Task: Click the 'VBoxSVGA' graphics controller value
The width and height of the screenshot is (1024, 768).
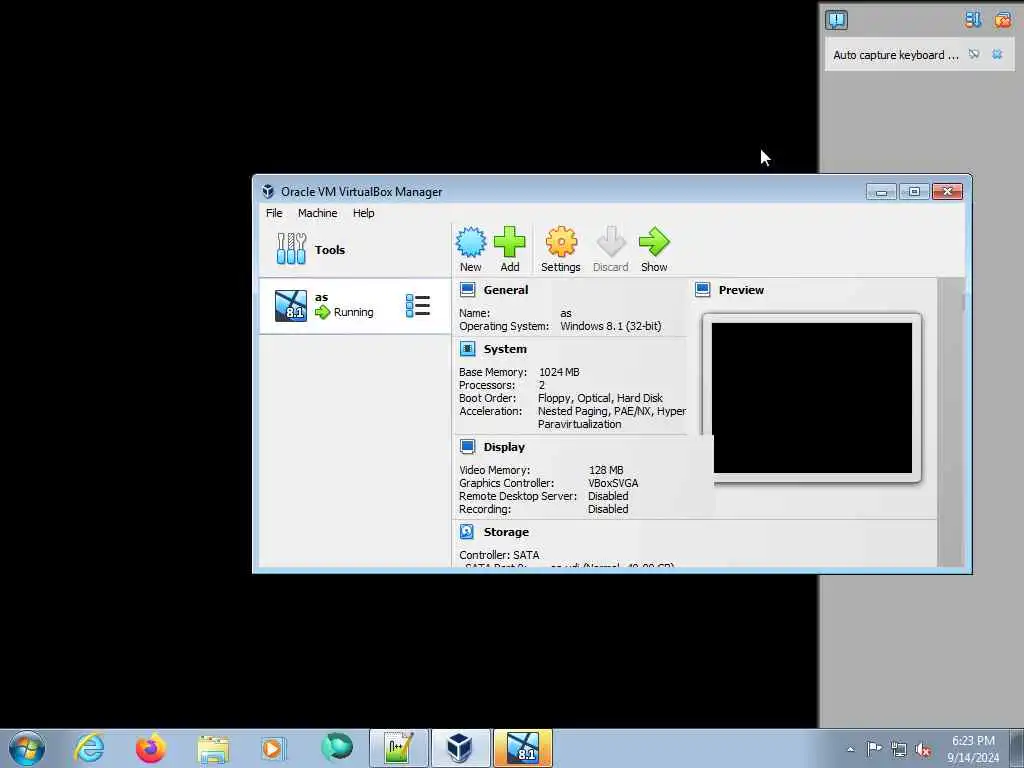Action: click(x=613, y=483)
